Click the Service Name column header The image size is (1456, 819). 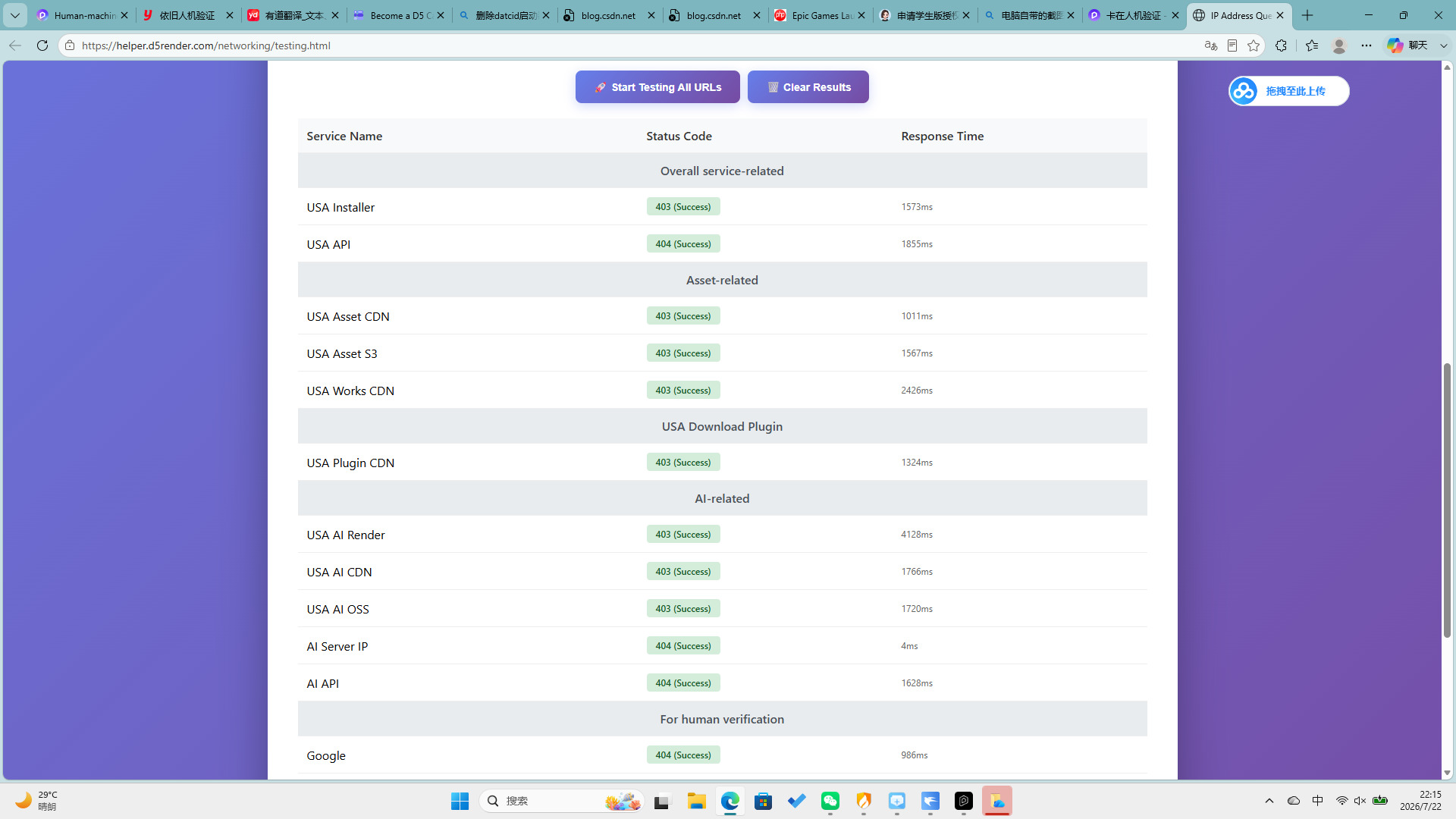pyautogui.click(x=344, y=136)
